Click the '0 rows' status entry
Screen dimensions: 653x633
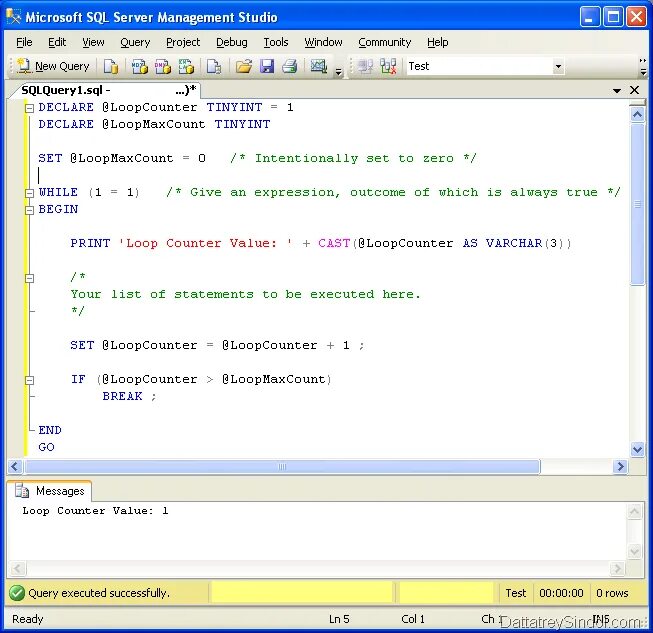[x=612, y=593]
